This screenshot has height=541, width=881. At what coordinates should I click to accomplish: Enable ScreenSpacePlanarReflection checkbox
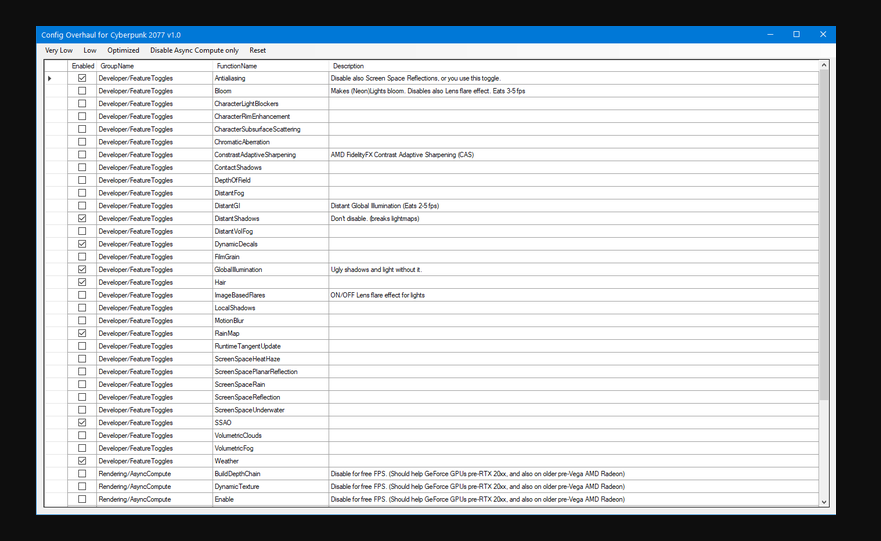[82, 371]
